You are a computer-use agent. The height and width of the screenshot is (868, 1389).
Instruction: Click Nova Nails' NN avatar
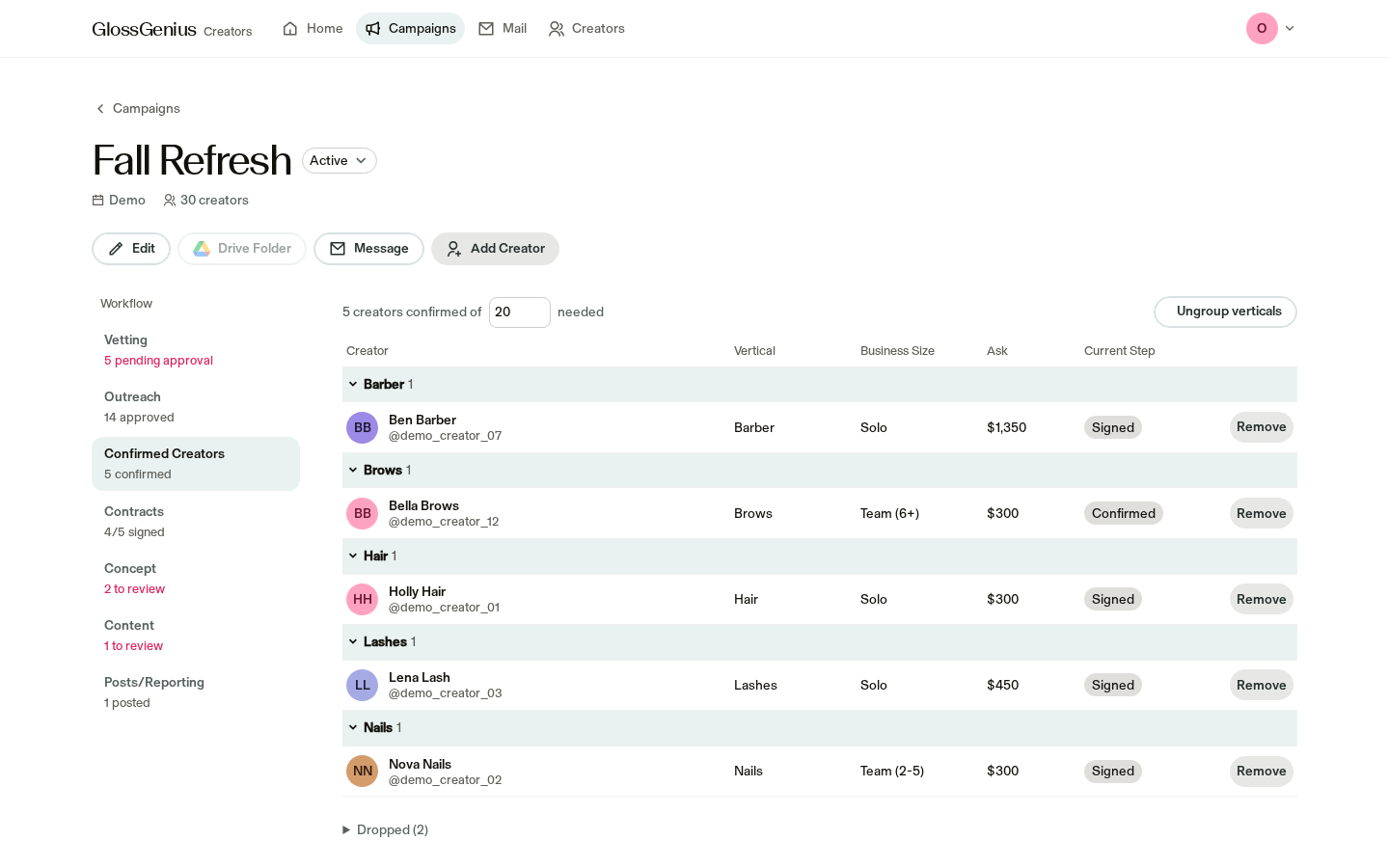point(363,771)
